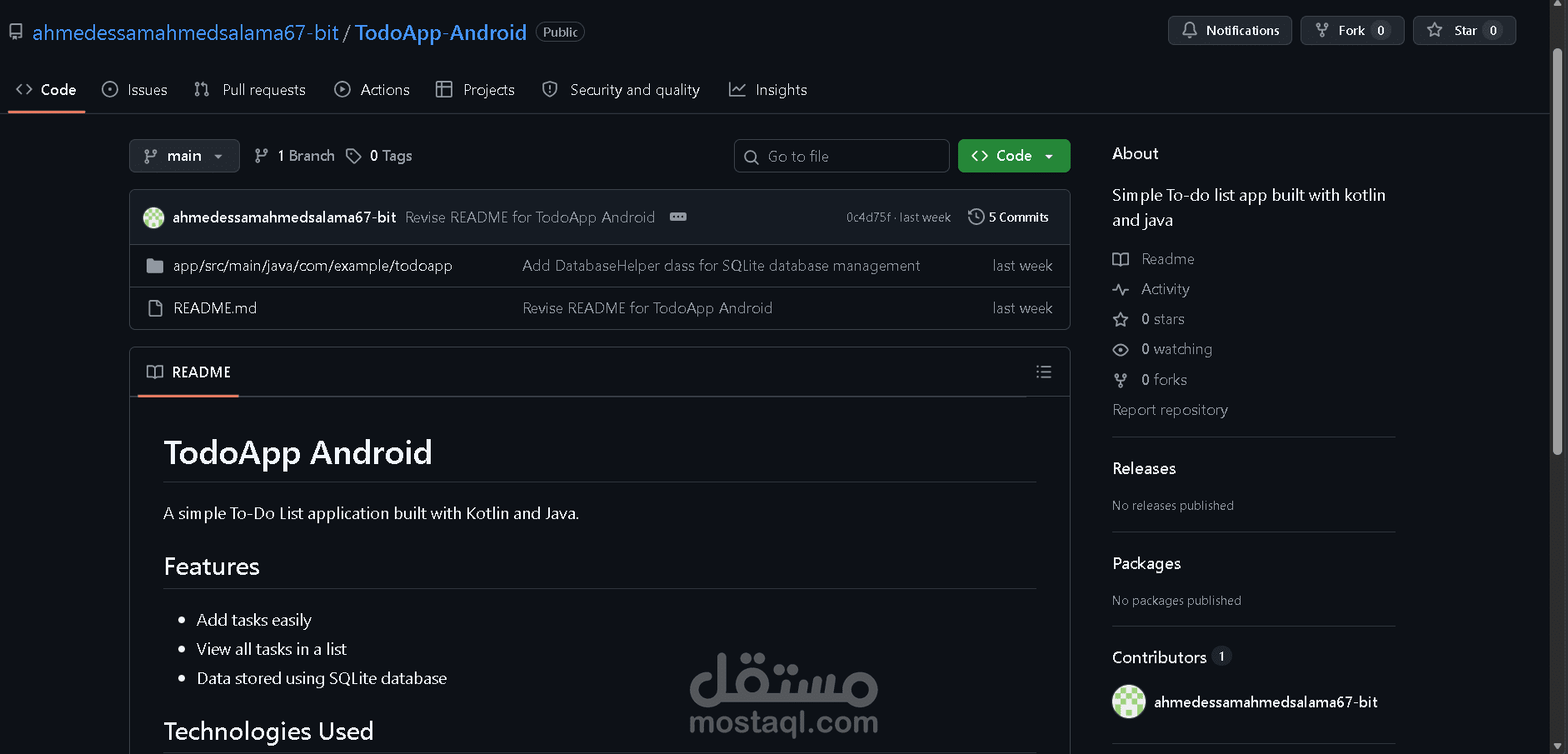Select the Go to file search magnifier icon

(752, 156)
